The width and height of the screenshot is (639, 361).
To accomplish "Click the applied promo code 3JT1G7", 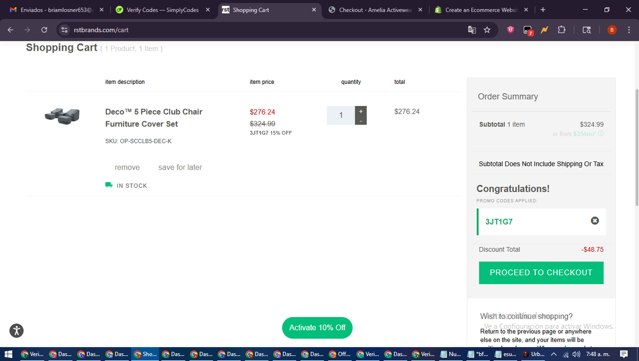I will pos(499,222).
